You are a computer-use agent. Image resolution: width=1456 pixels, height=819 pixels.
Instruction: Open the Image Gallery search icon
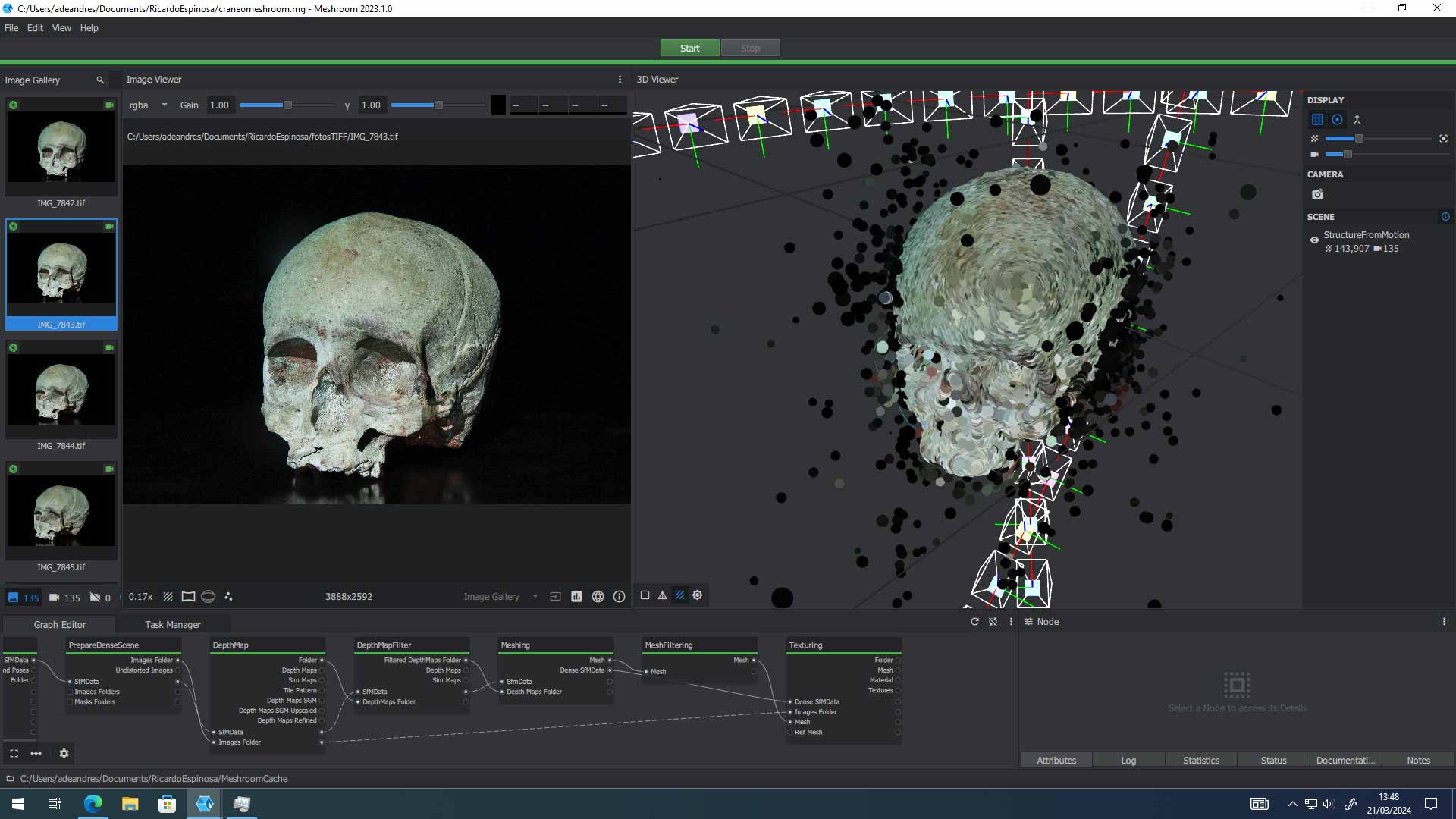[x=99, y=80]
